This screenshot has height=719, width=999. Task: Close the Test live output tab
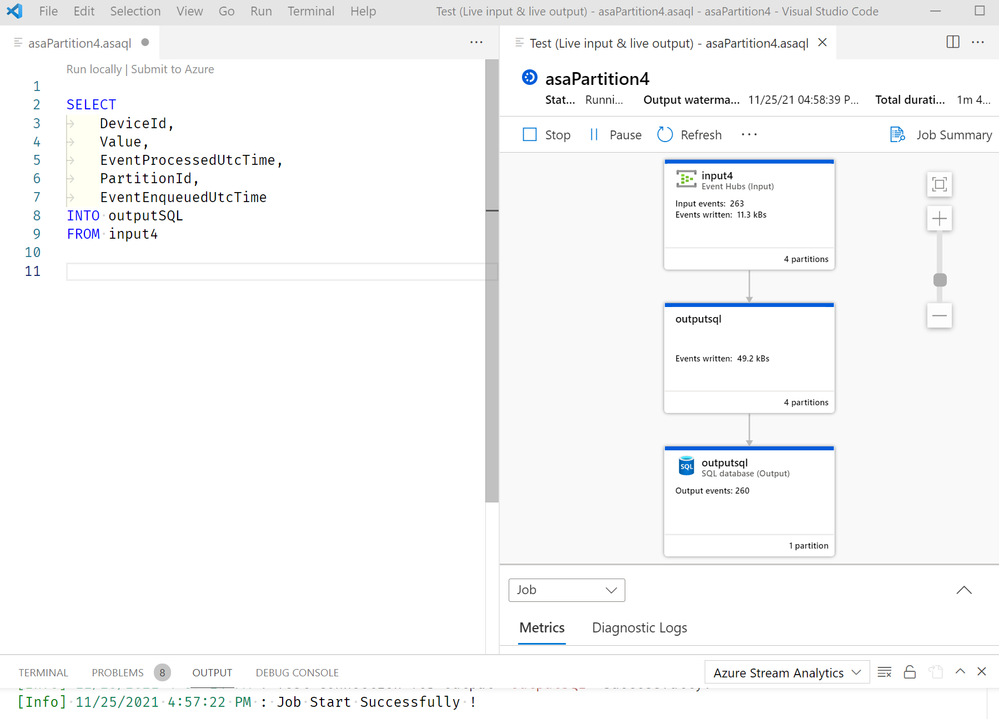tap(823, 43)
